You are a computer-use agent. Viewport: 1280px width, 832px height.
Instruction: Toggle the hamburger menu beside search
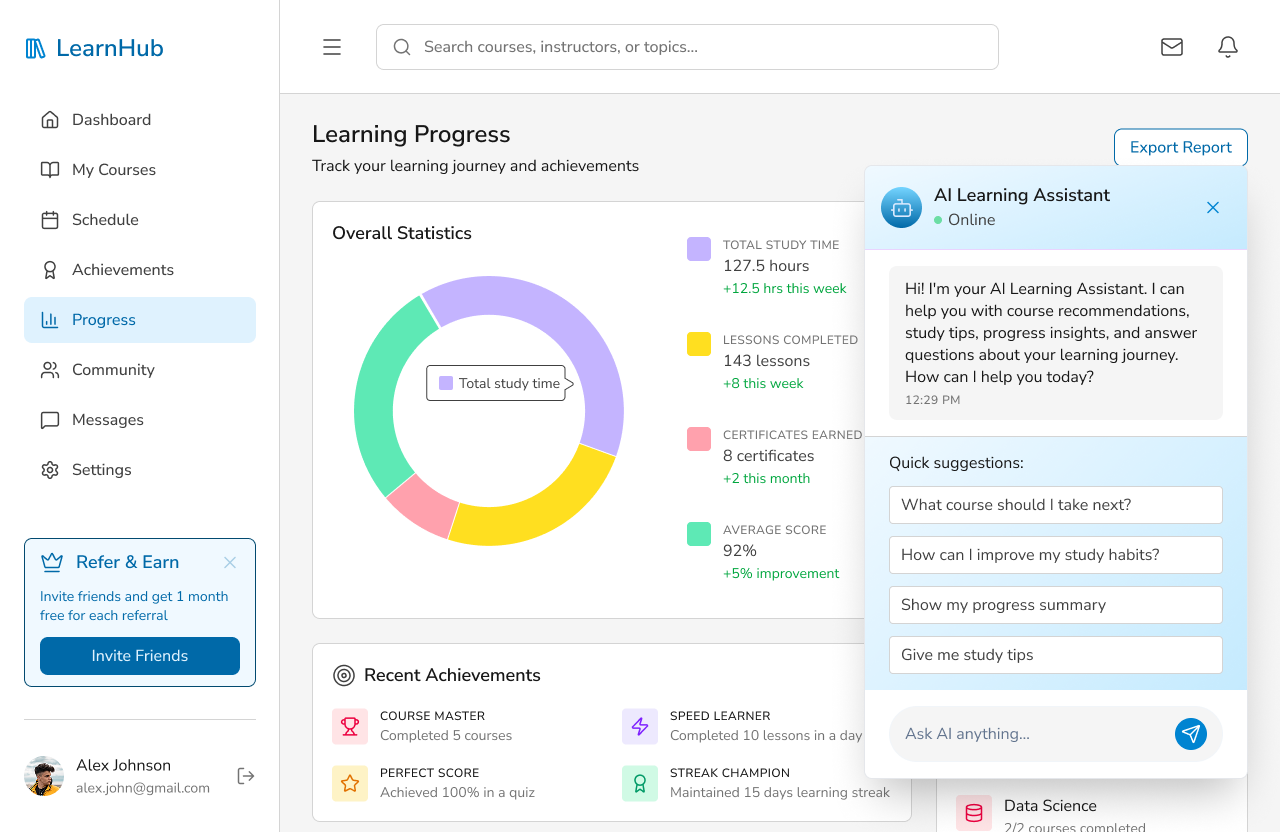(331, 46)
